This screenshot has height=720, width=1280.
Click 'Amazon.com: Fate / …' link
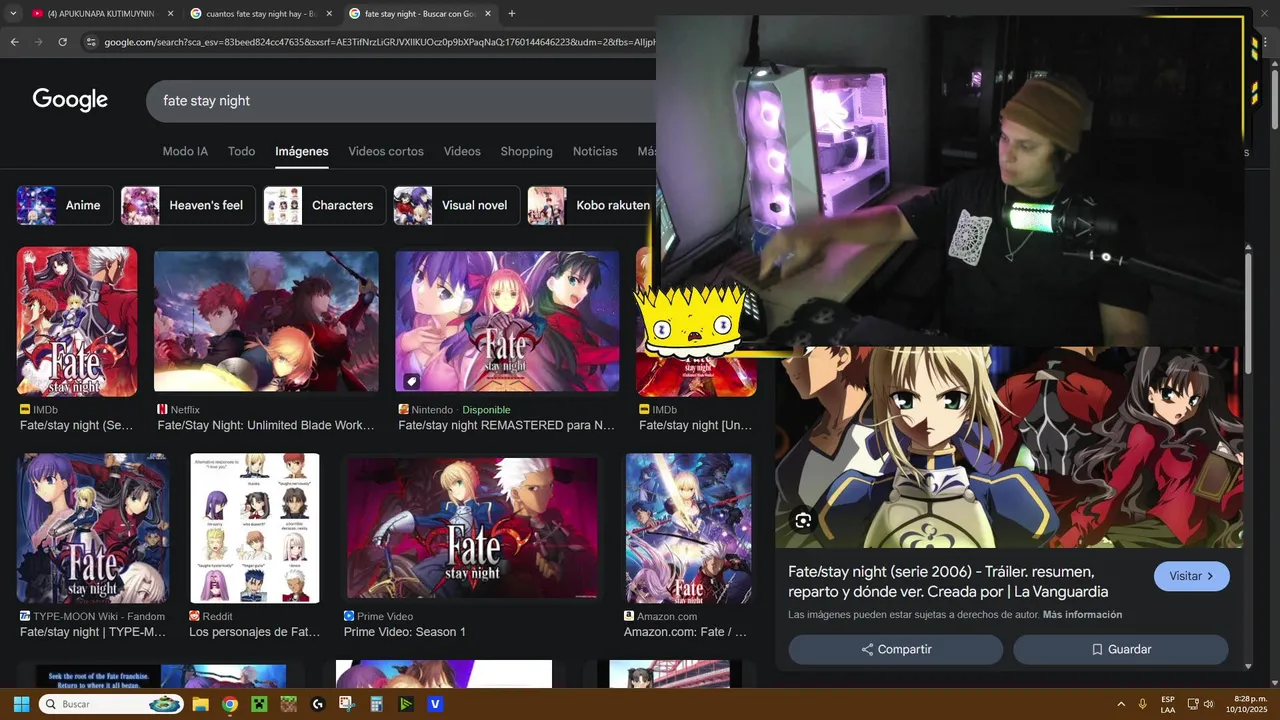click(685, 632)
